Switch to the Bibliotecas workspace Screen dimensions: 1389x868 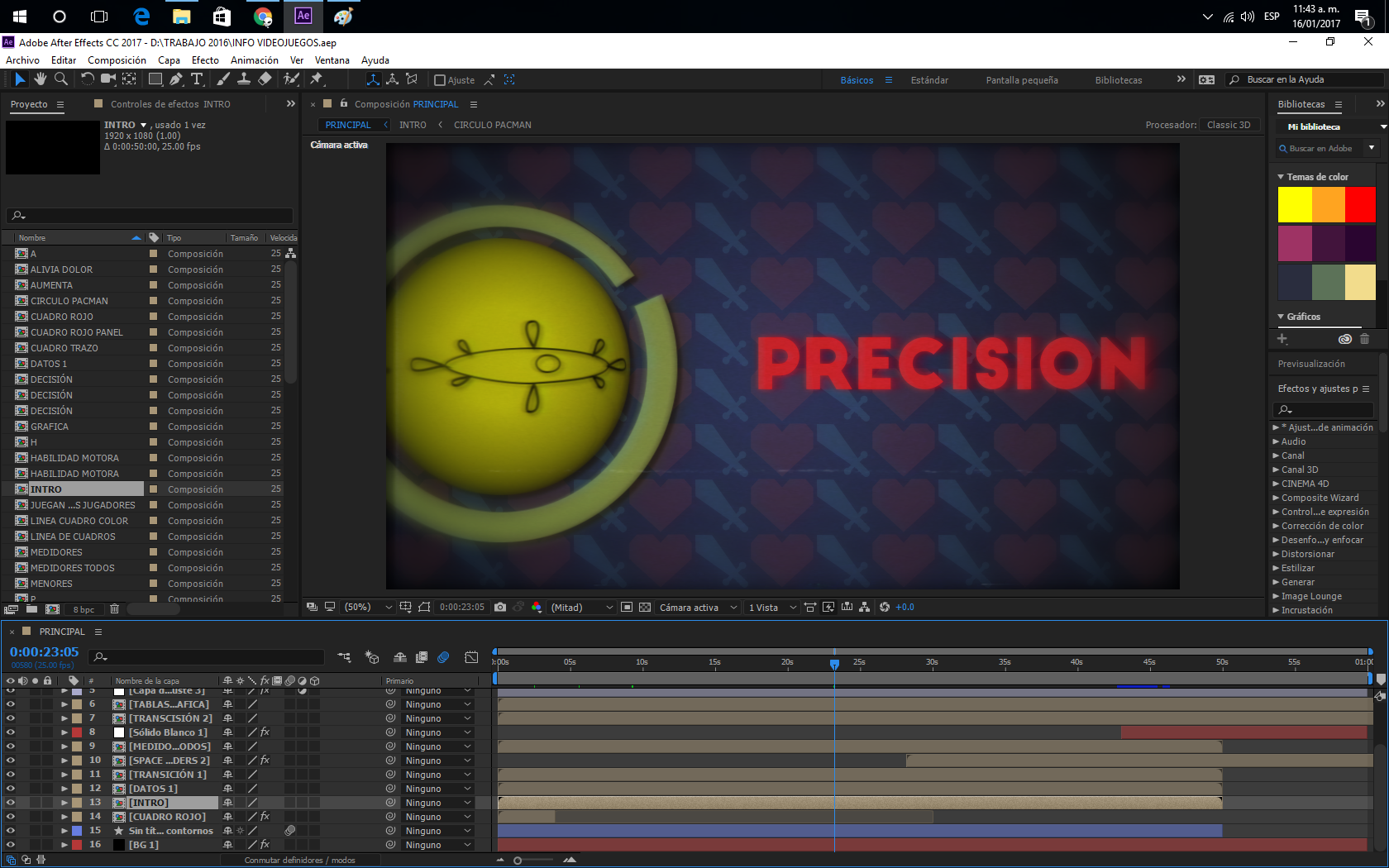pos(1119,80)
